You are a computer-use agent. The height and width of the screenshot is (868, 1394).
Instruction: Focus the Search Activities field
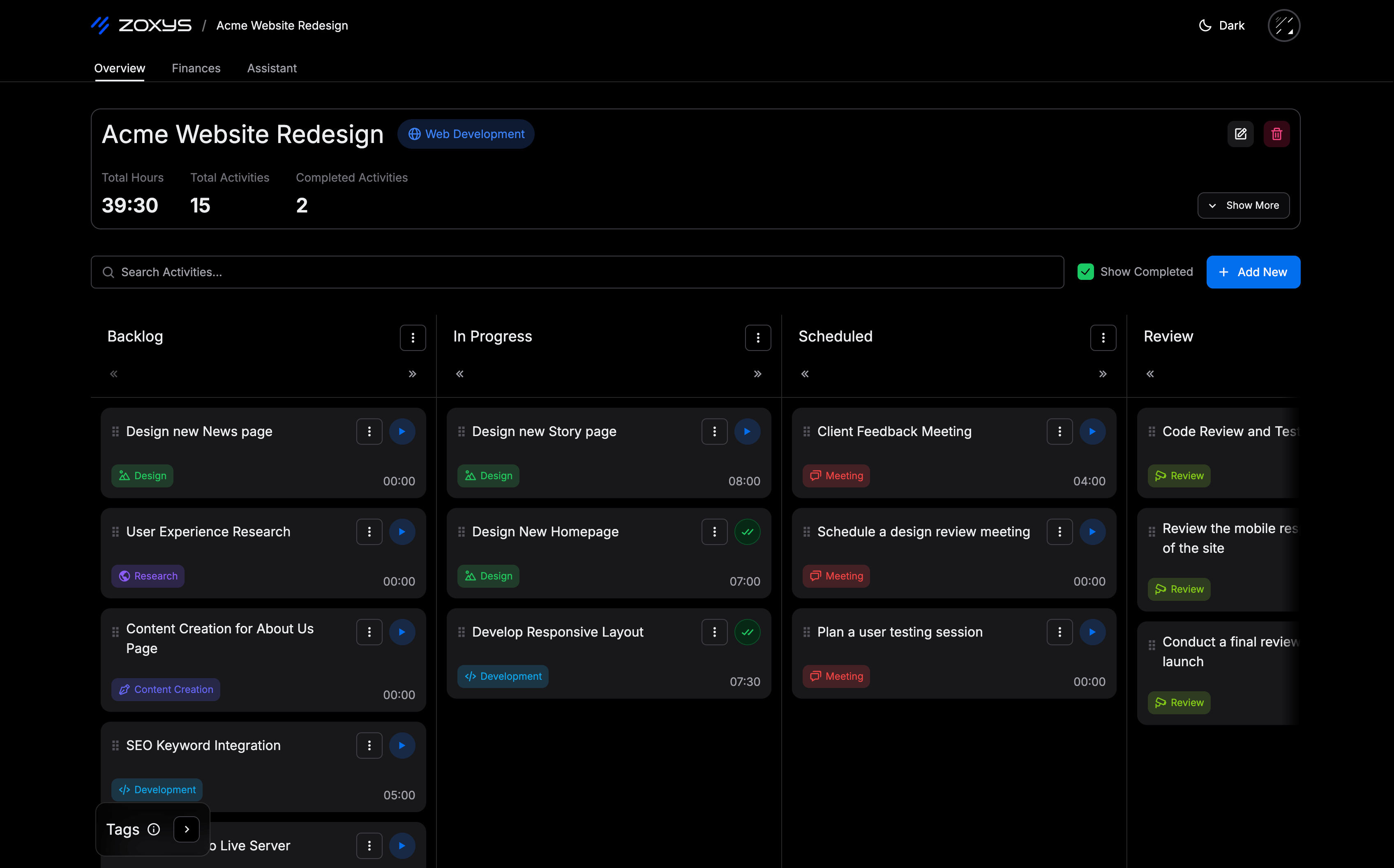[577, 272]
